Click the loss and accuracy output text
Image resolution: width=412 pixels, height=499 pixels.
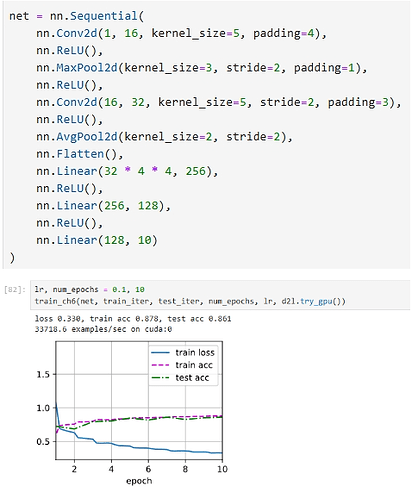(133, 319)
